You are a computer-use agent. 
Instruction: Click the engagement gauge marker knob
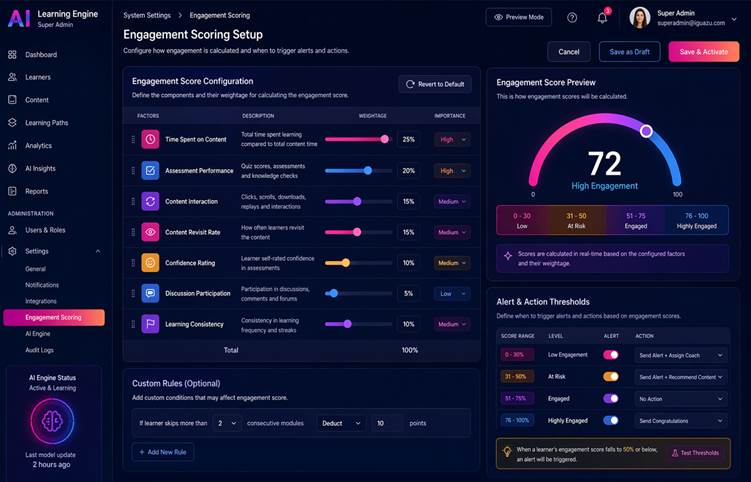(x=646, y=131)
